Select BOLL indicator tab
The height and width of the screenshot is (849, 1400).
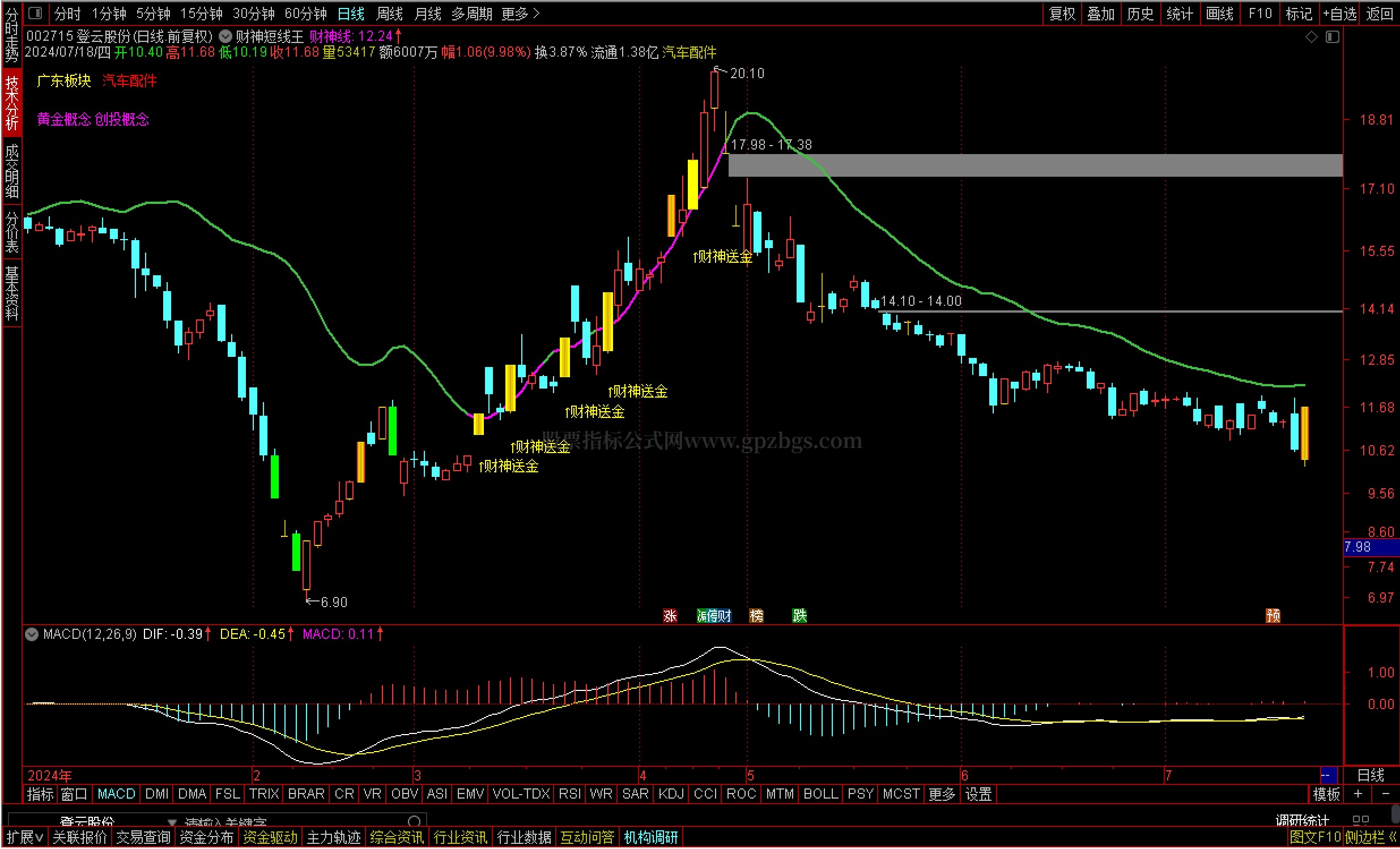pos(820,794)
